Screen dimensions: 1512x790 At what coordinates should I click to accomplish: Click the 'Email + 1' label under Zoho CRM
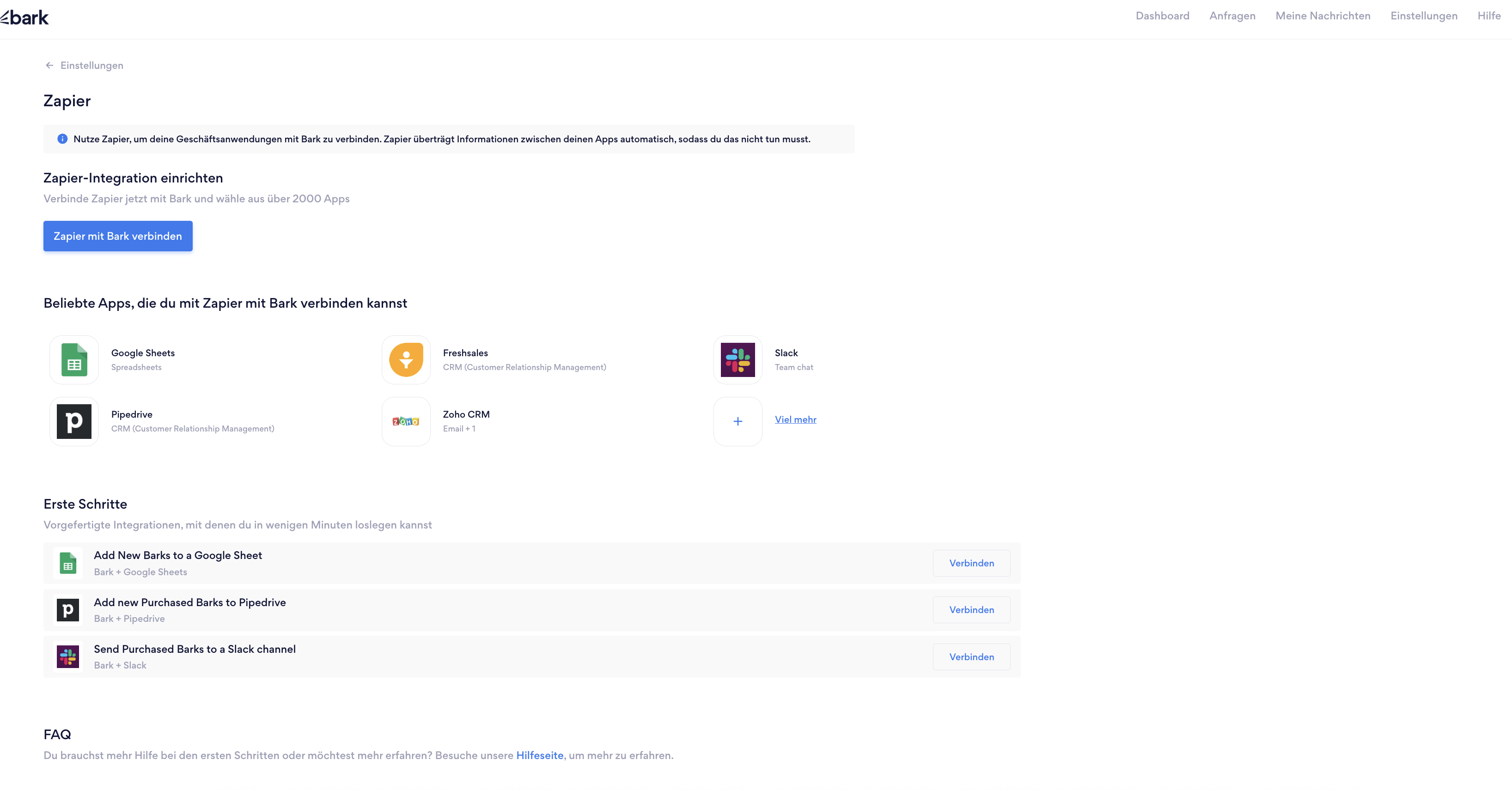[x=459, y=429]
